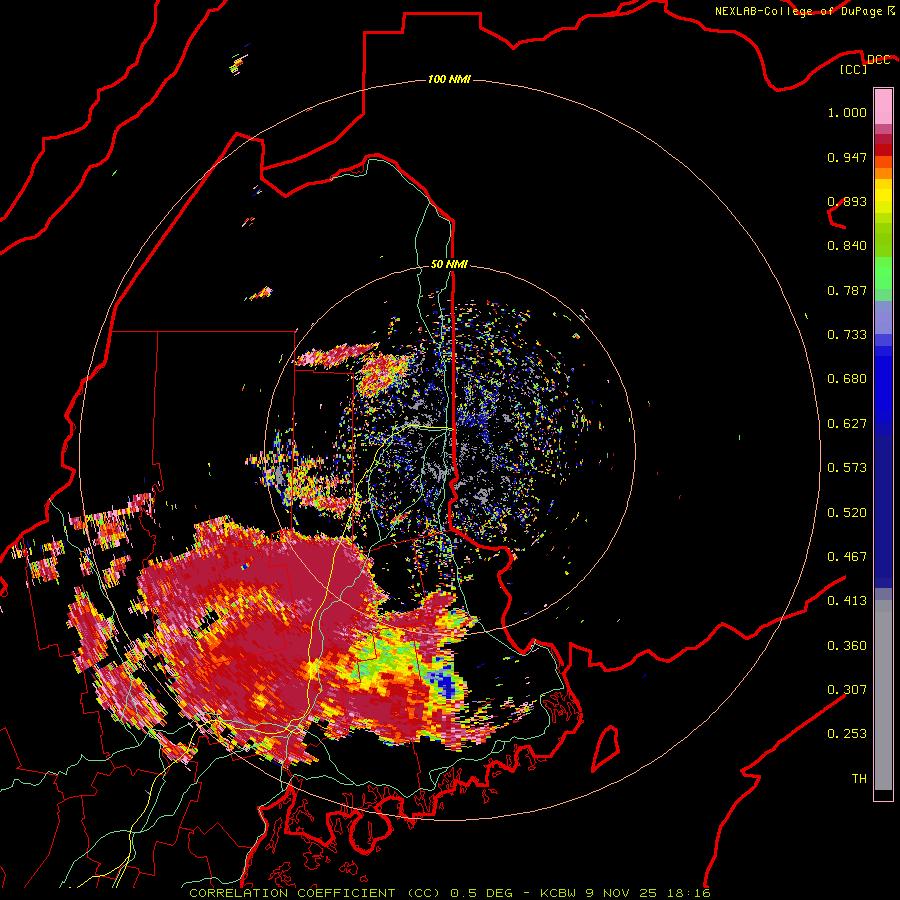Click the 0.947 legend value
The width and height of the screenshot is (900, 900).
click(x=847, y=157)
